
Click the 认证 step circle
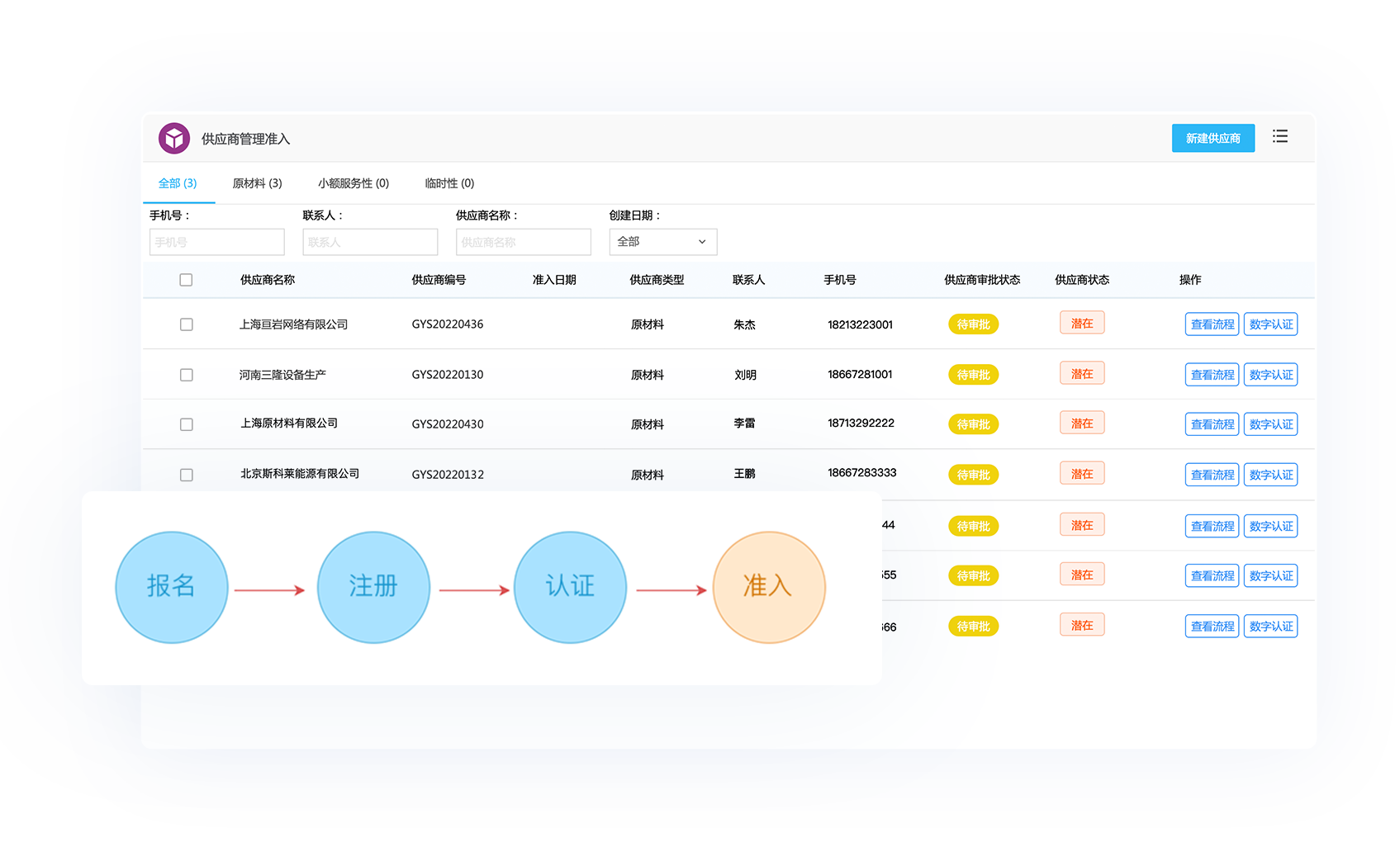tap(570, 587)
